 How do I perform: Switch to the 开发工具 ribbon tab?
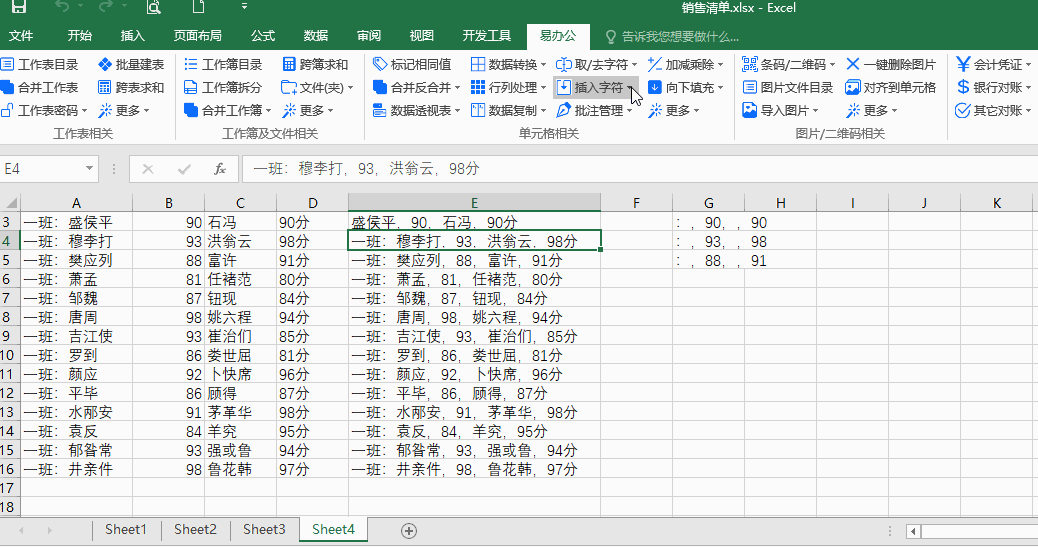click(487, 36)
